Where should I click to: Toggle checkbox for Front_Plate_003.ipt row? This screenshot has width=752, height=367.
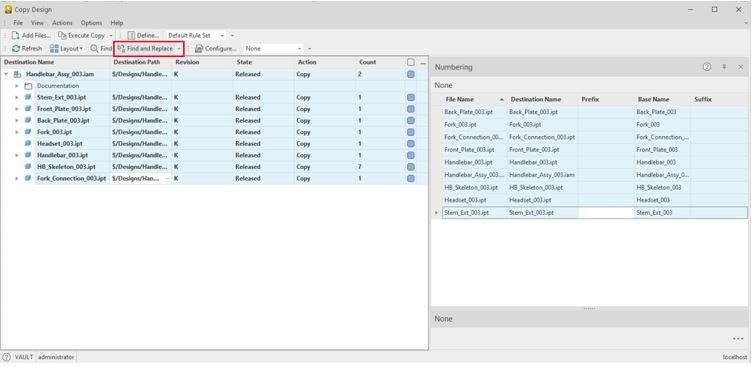[x=411, y=109]
